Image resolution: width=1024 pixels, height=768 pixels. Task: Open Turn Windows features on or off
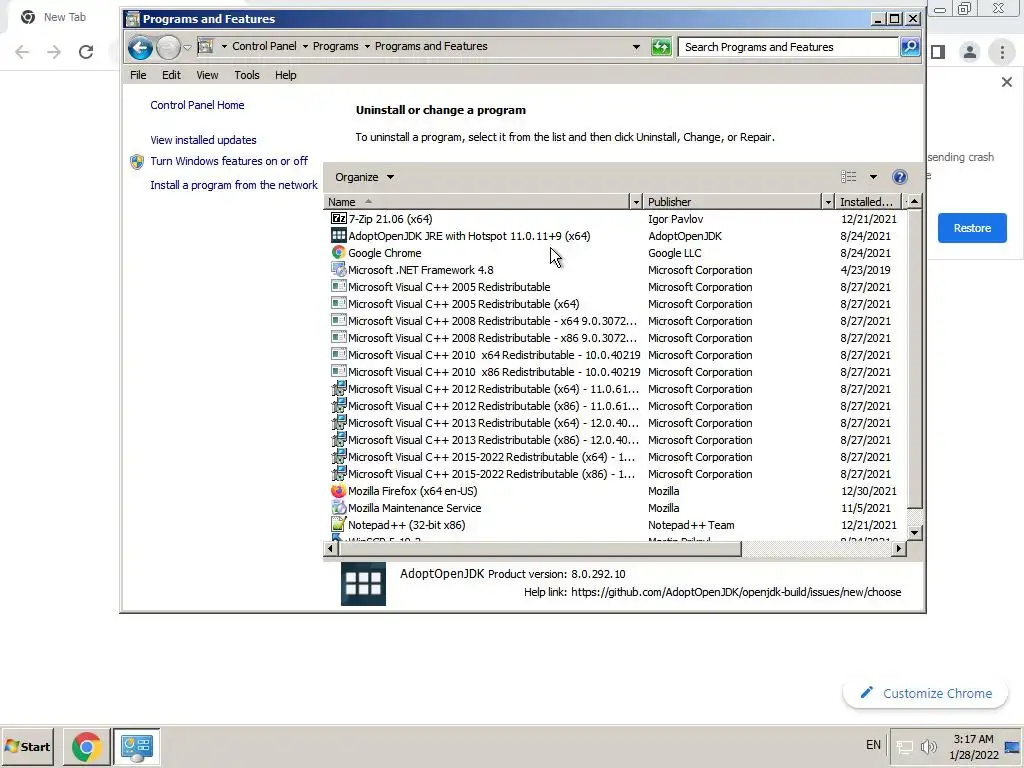pyautogui.click(x=229, y=161)
